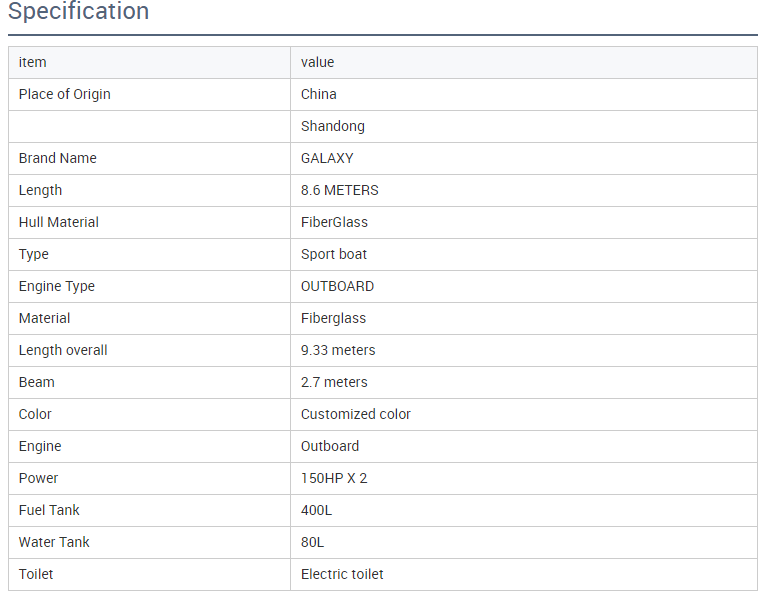Image resolution: width=763 pixels, height=596 pixels.
Task: Click the Shandong value cell
Action: 333,126
